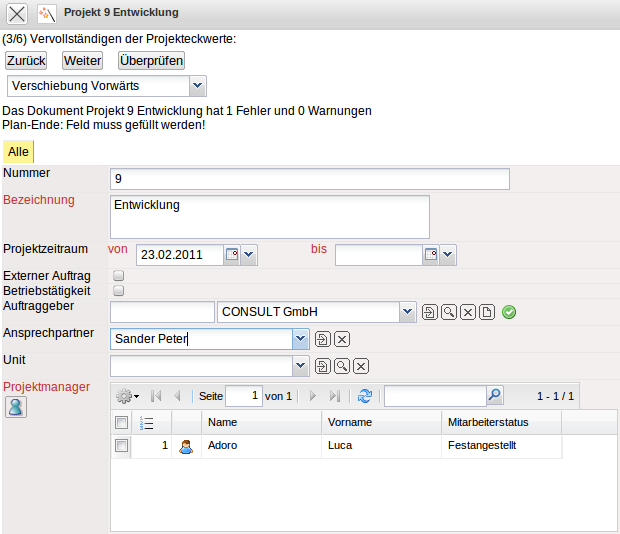620x534 pixels.
Task: Open calendar picker for bis date
Action: pyautogui.click(x=431, y=254)
